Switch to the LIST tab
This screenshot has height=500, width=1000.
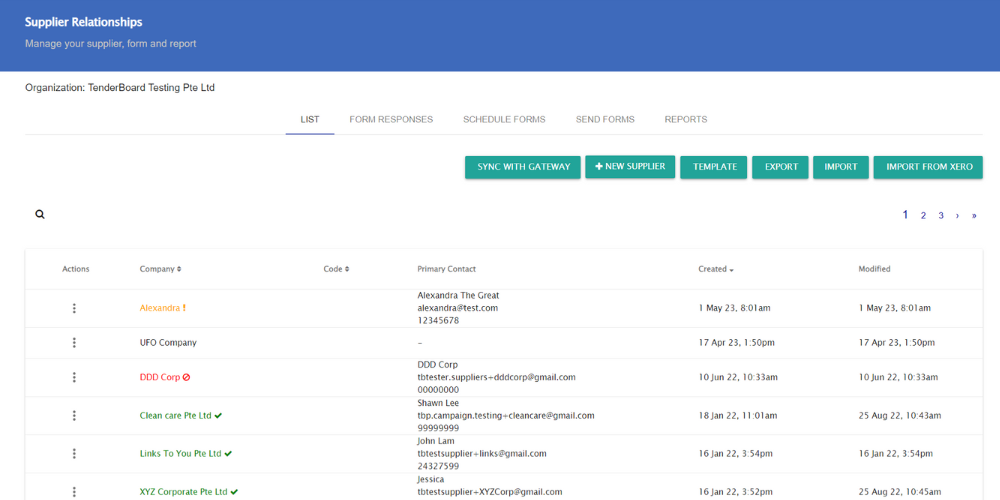[x=310, y=119]
